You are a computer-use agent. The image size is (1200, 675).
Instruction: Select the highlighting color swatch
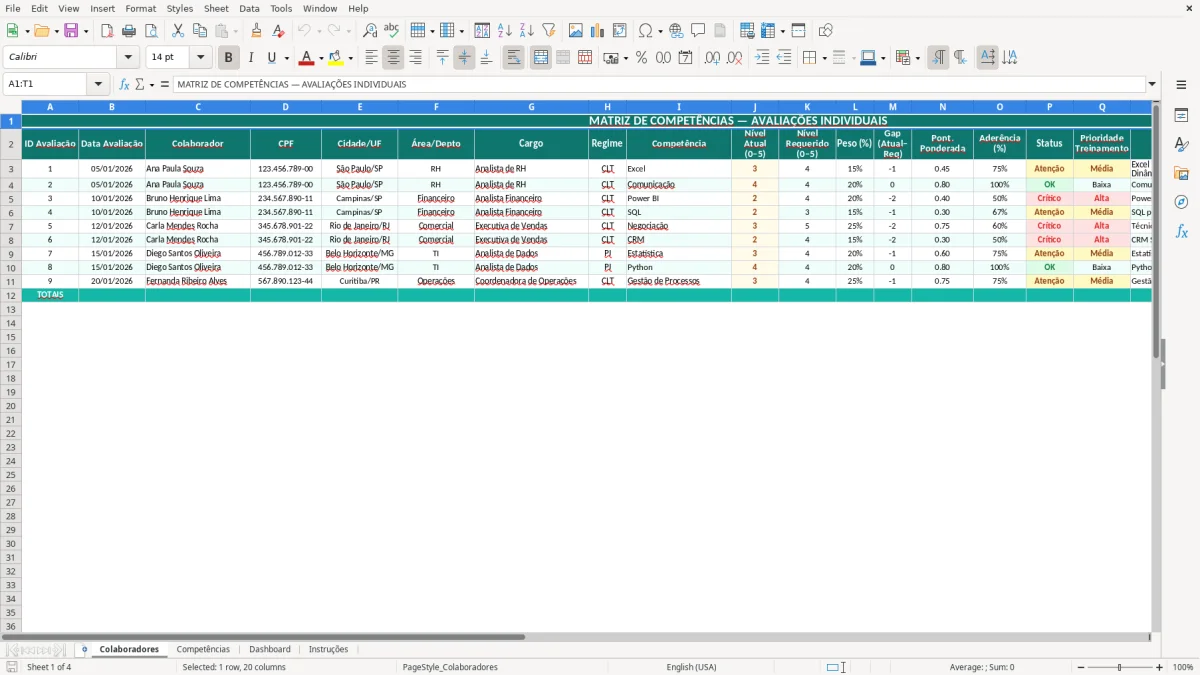pyautogui.click(x=334, y=57)
